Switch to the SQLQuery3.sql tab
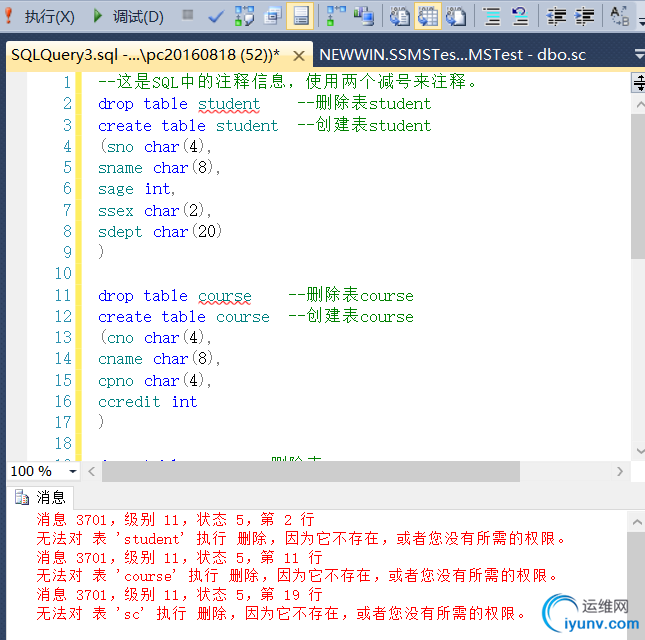Screen dimensions: 645x640 click(145, 55)
